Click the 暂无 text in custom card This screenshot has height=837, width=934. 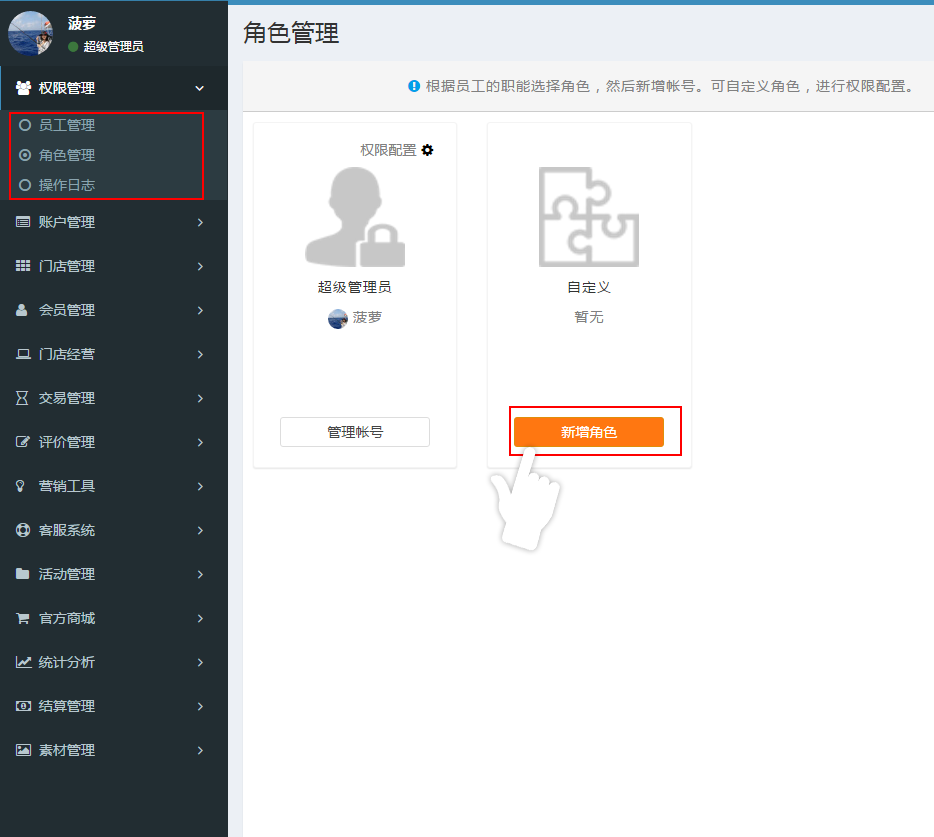pos(589,317)
